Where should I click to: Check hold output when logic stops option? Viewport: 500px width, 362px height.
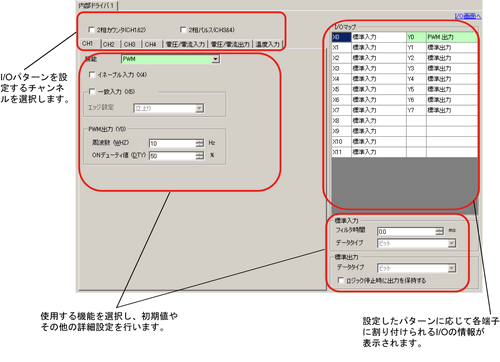point(340,280)
